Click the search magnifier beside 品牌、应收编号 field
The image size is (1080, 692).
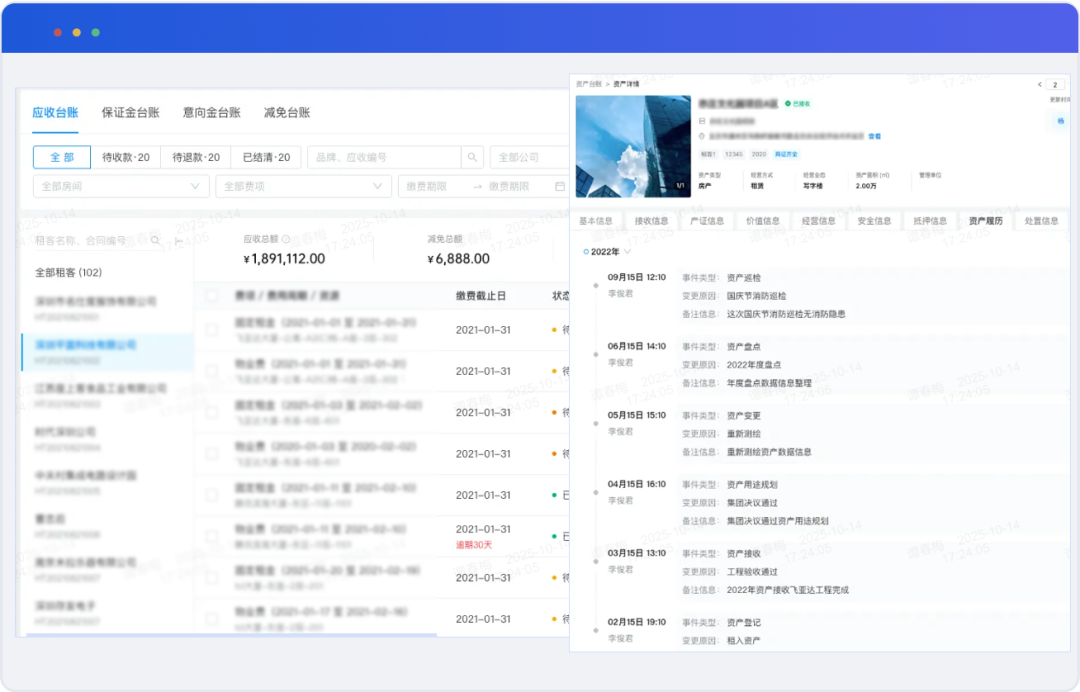(473, 158)
